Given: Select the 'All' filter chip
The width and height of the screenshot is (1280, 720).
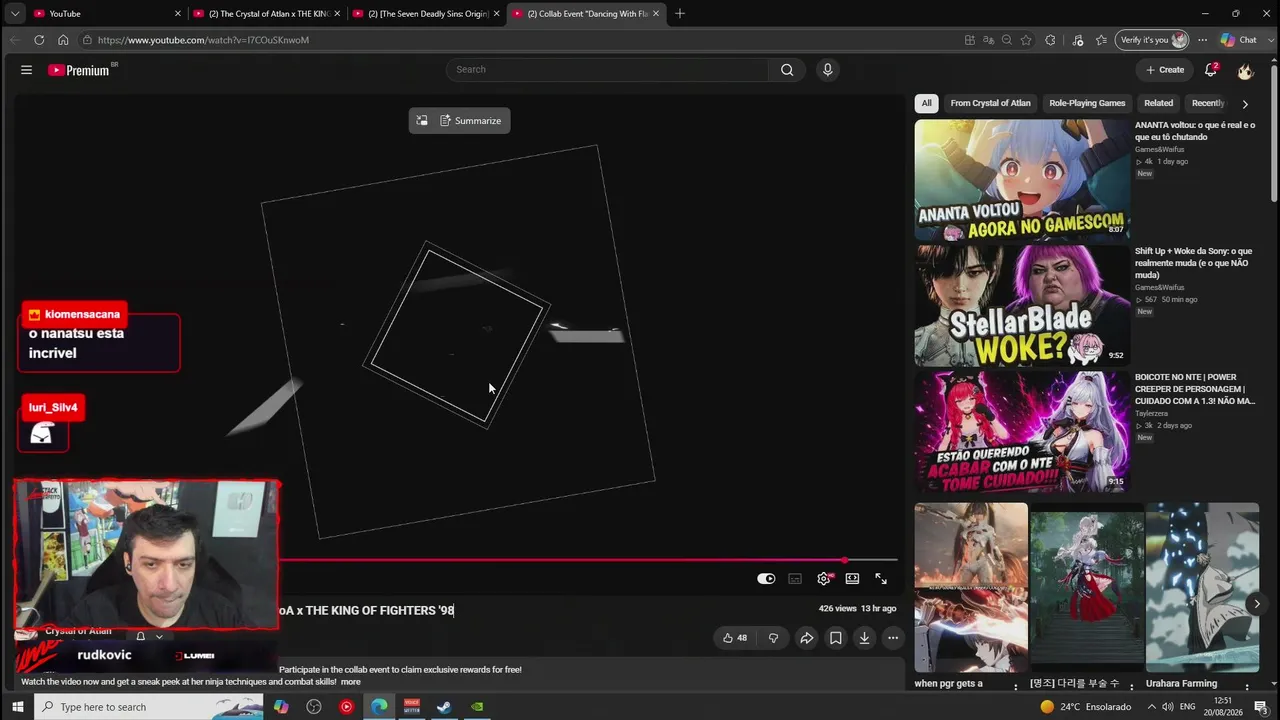Looking at the screenshot, I should (927, 103).
